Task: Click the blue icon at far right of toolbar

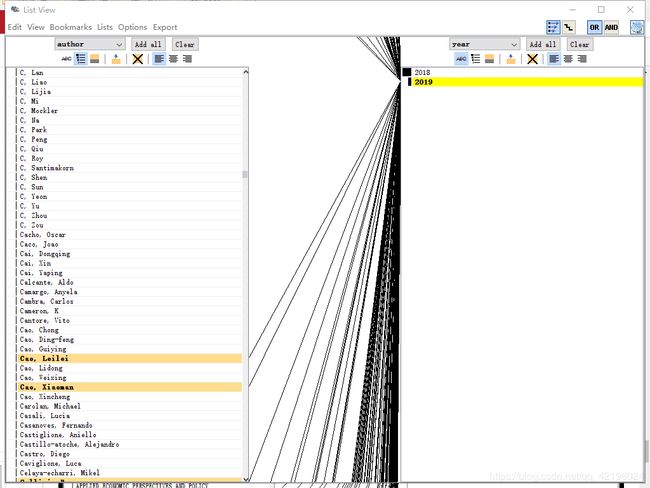Action: 637,27
